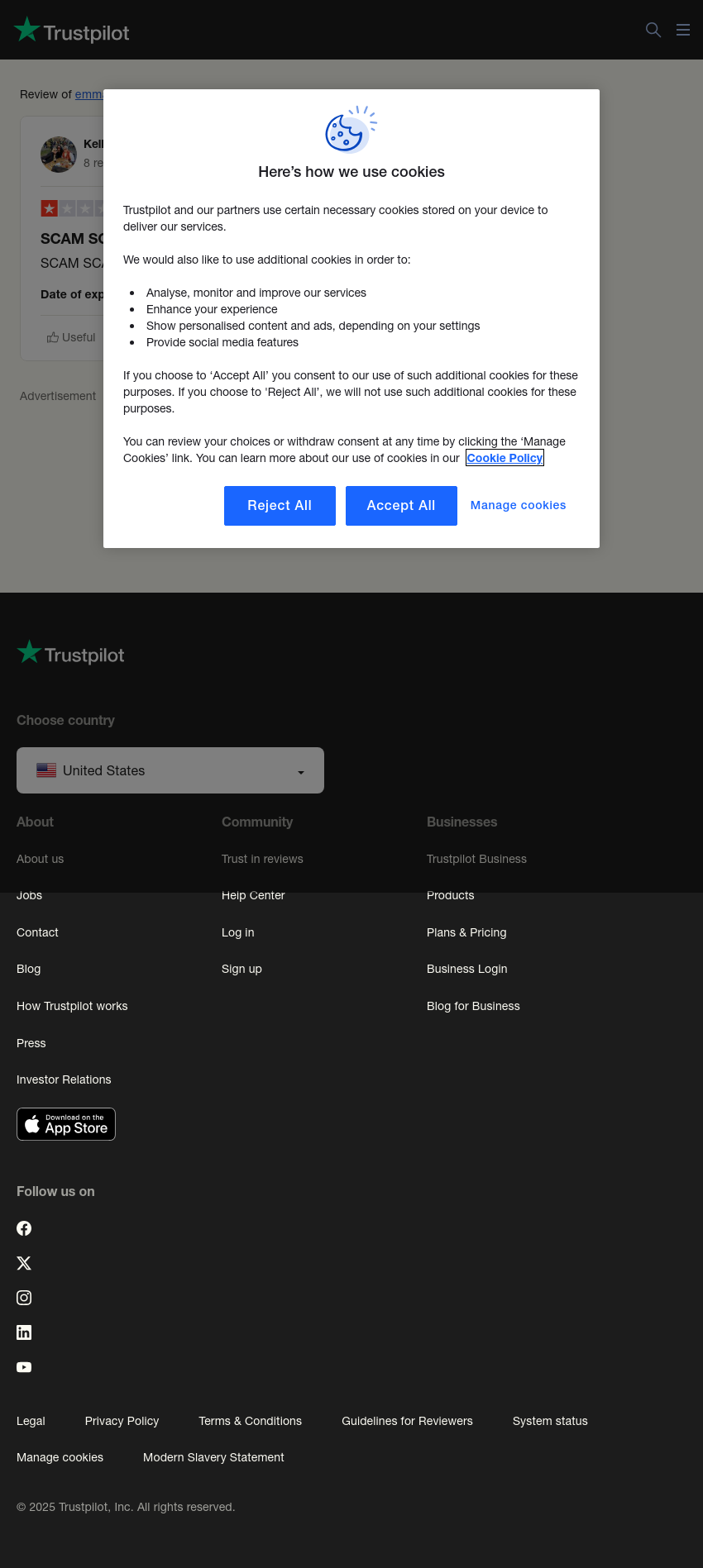Open Terms & Conditions link
Screen dimensions: 703x1568
pyautogui.click(x=250, y=1421)
